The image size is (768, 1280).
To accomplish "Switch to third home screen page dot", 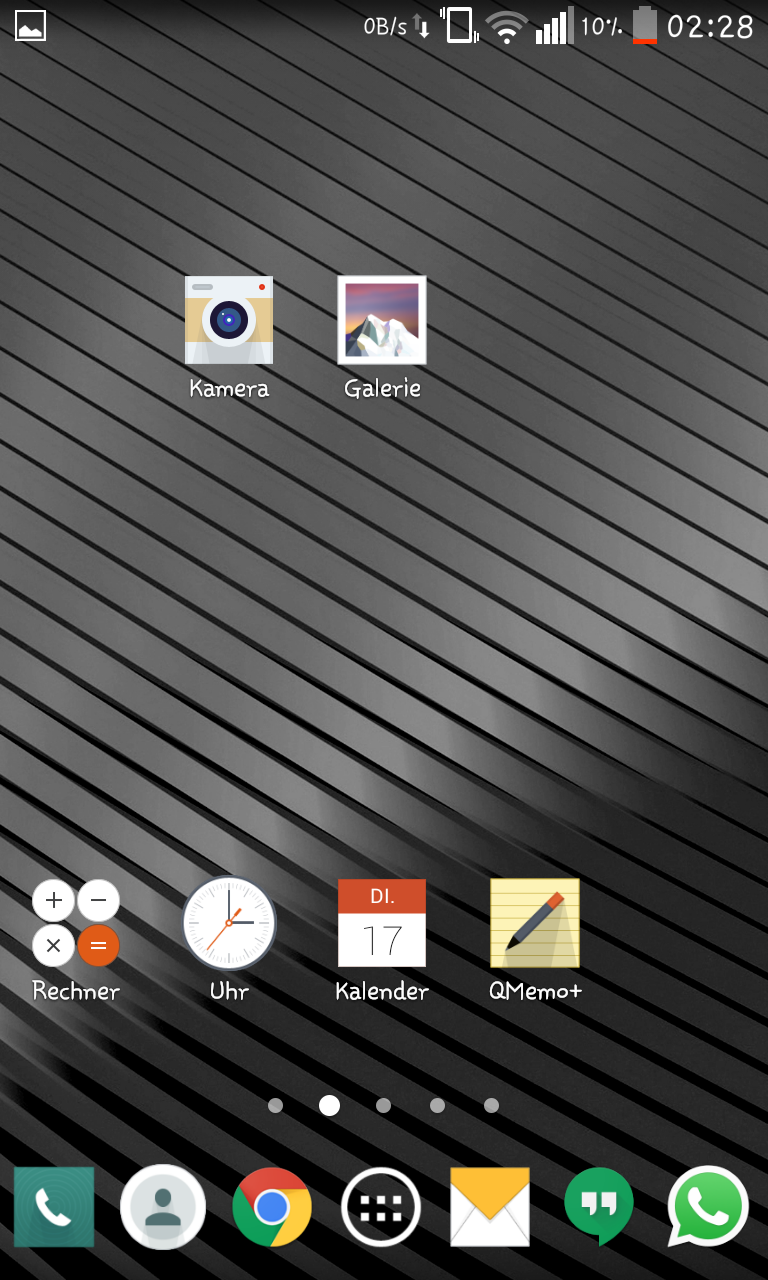I will tap(383, 1105).
